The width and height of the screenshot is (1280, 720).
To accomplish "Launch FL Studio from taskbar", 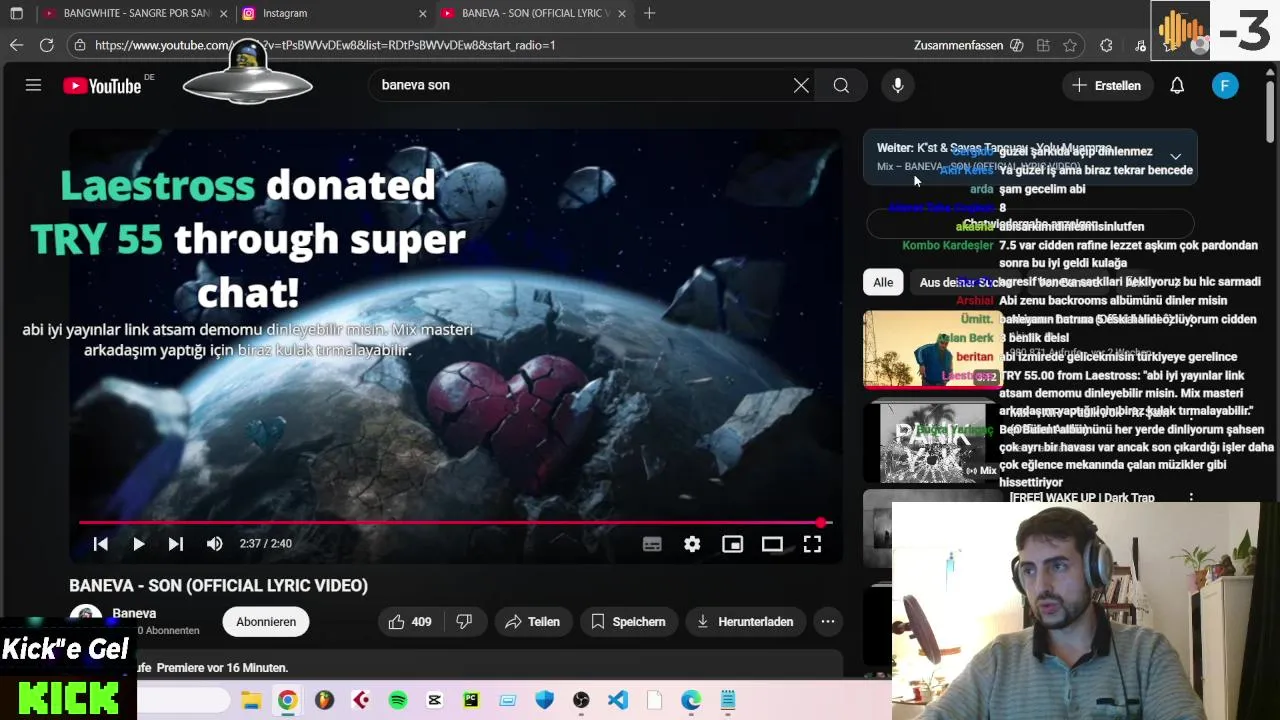I will (324, 700).
